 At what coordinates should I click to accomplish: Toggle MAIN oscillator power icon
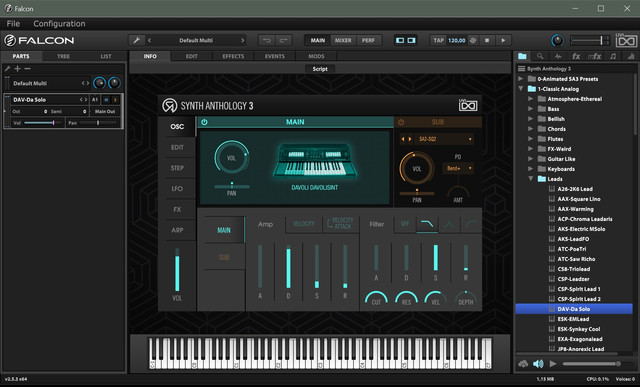point(204,122)
